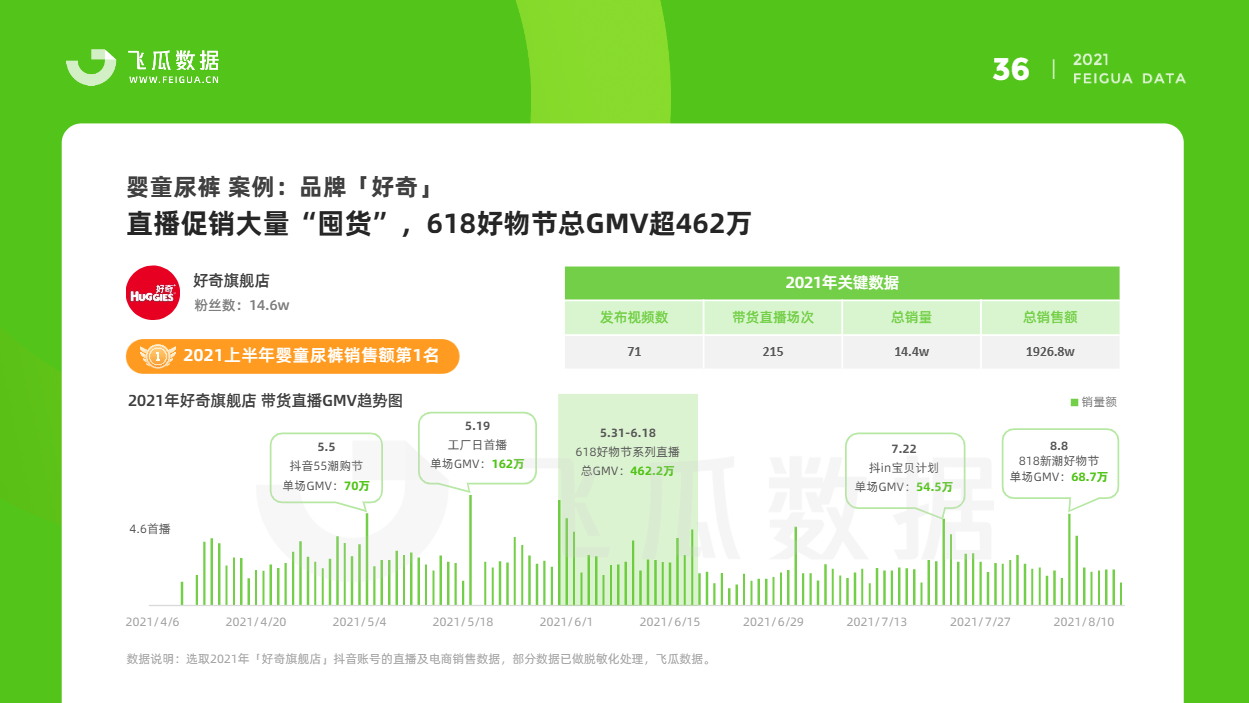Click the 2021年关键数据 table header
Image resolution: width=1249 pixels, height=703 pixels.
click(842, 283)
